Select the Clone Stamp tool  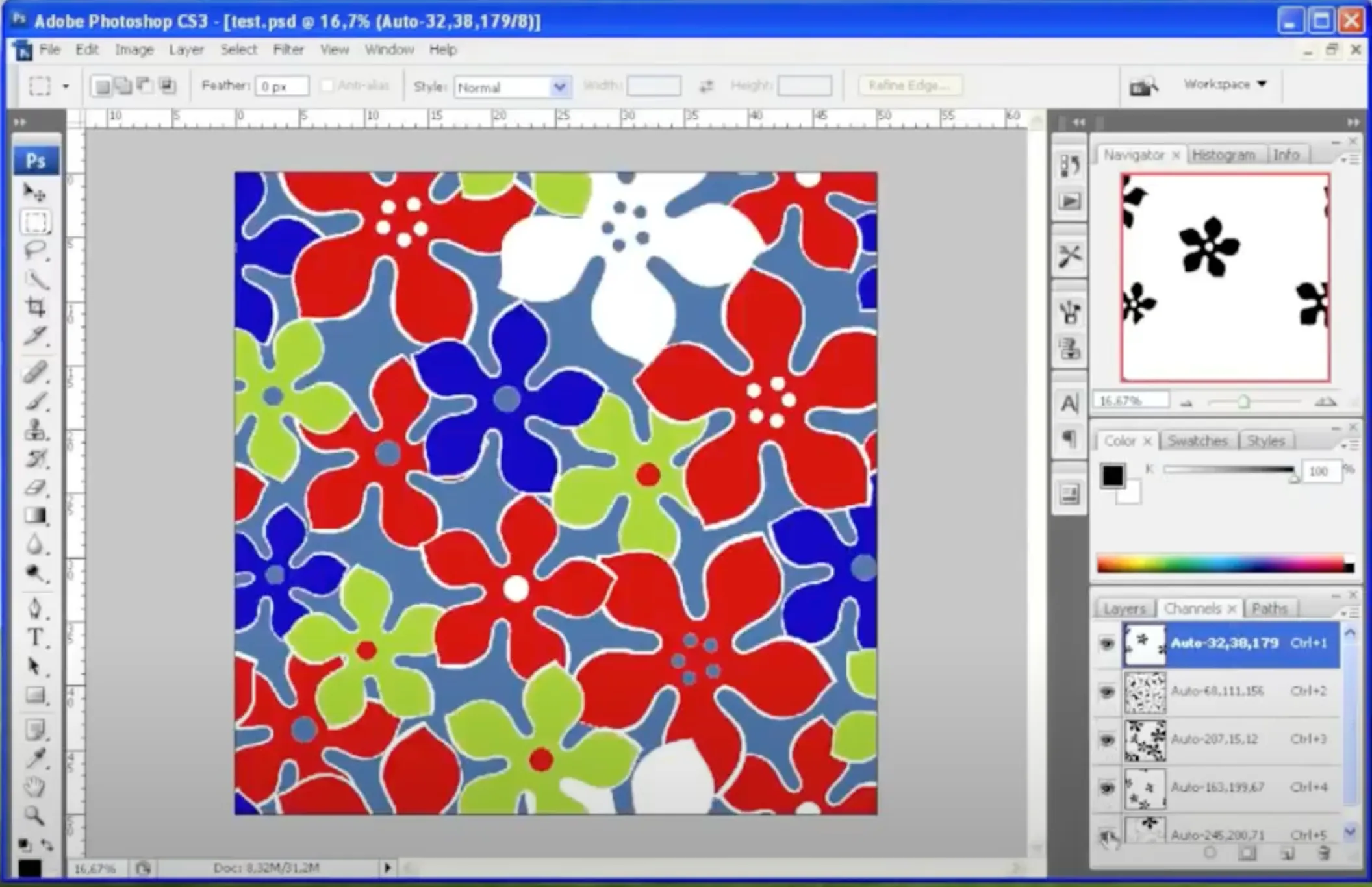click(x=36, y=430)
